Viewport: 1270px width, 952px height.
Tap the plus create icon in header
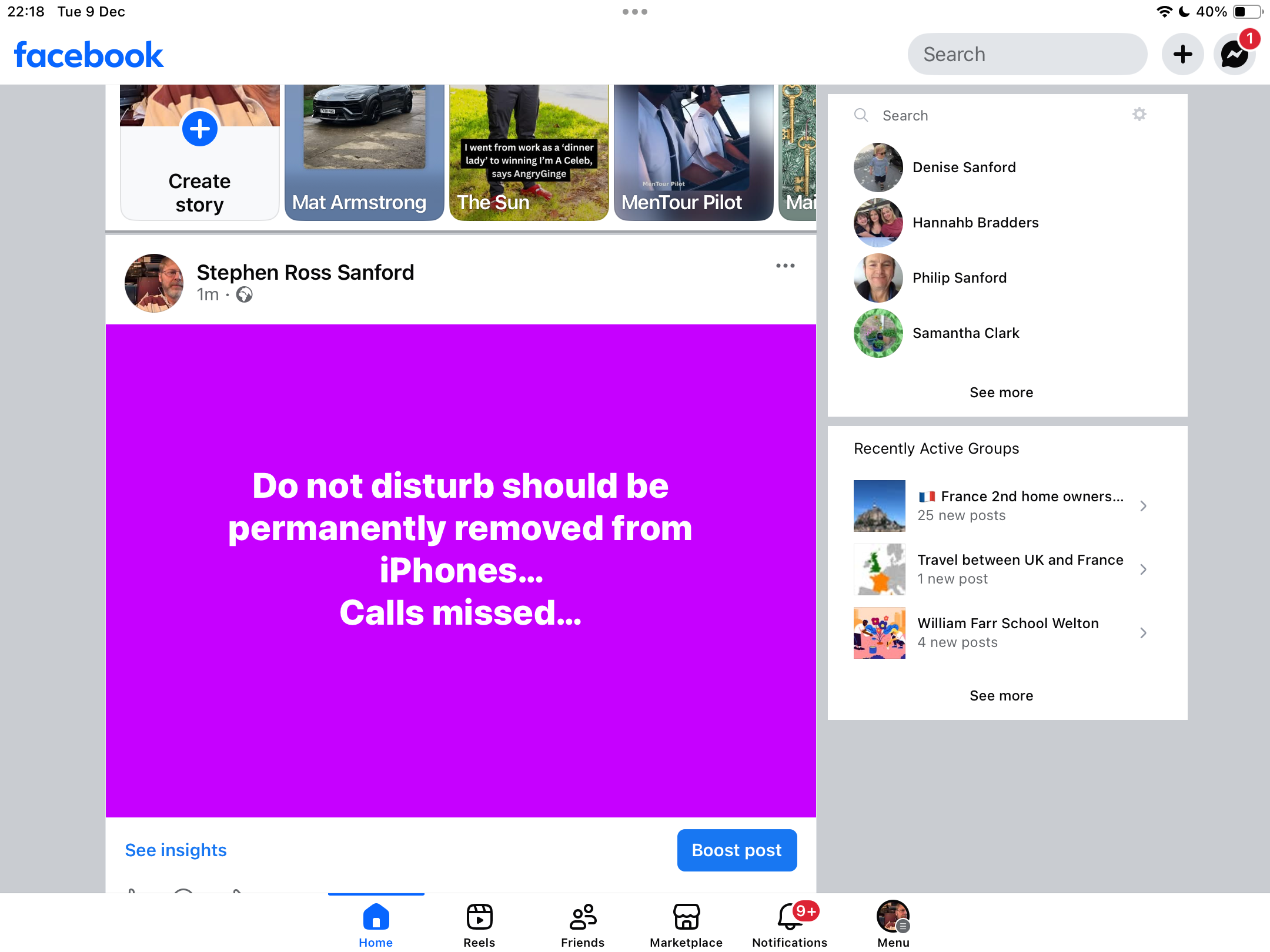tap(1182, 55)
